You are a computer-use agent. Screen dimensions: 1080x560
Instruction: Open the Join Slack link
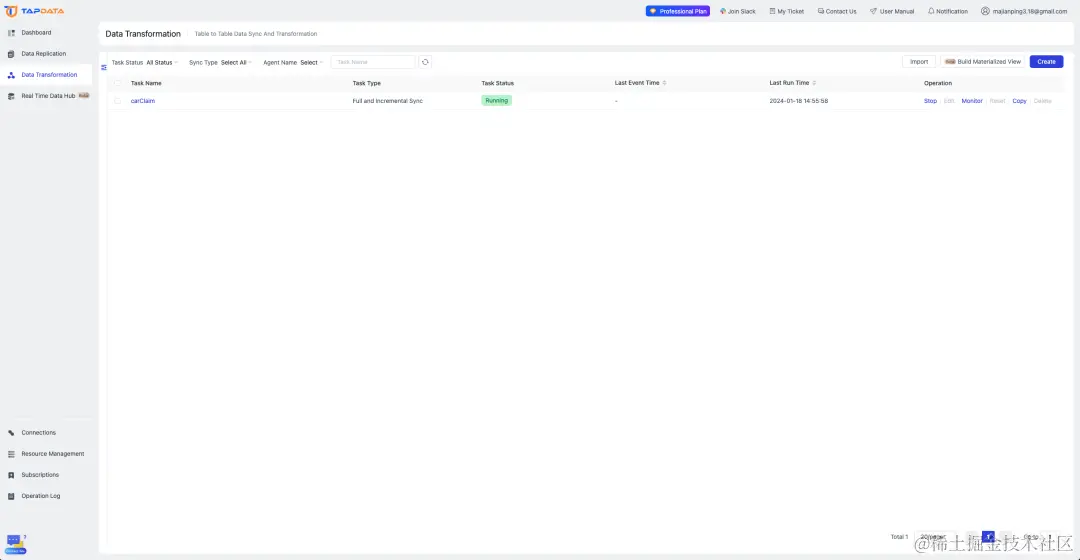[738, 11]
